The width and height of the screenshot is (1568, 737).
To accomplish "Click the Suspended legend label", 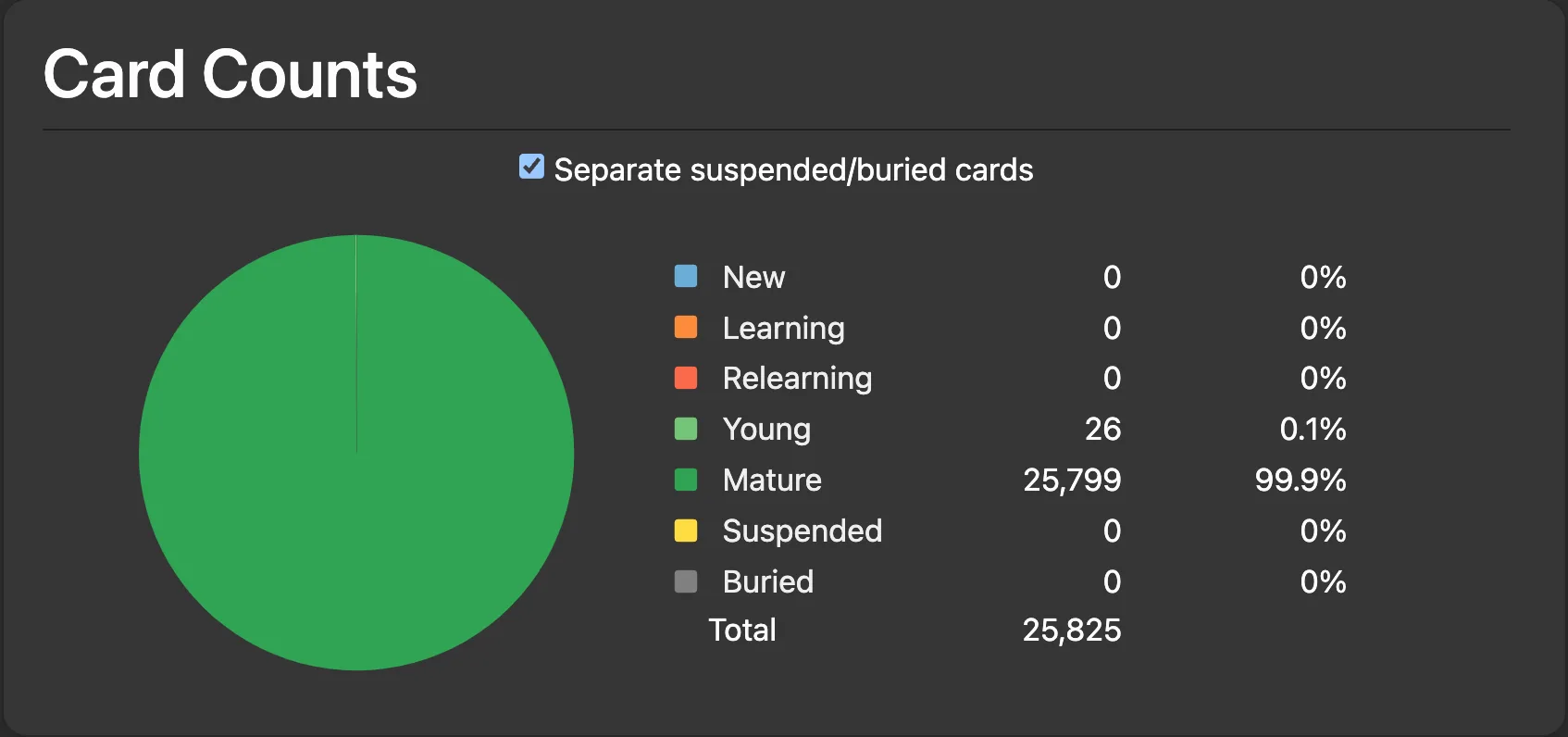I will 803,531.
